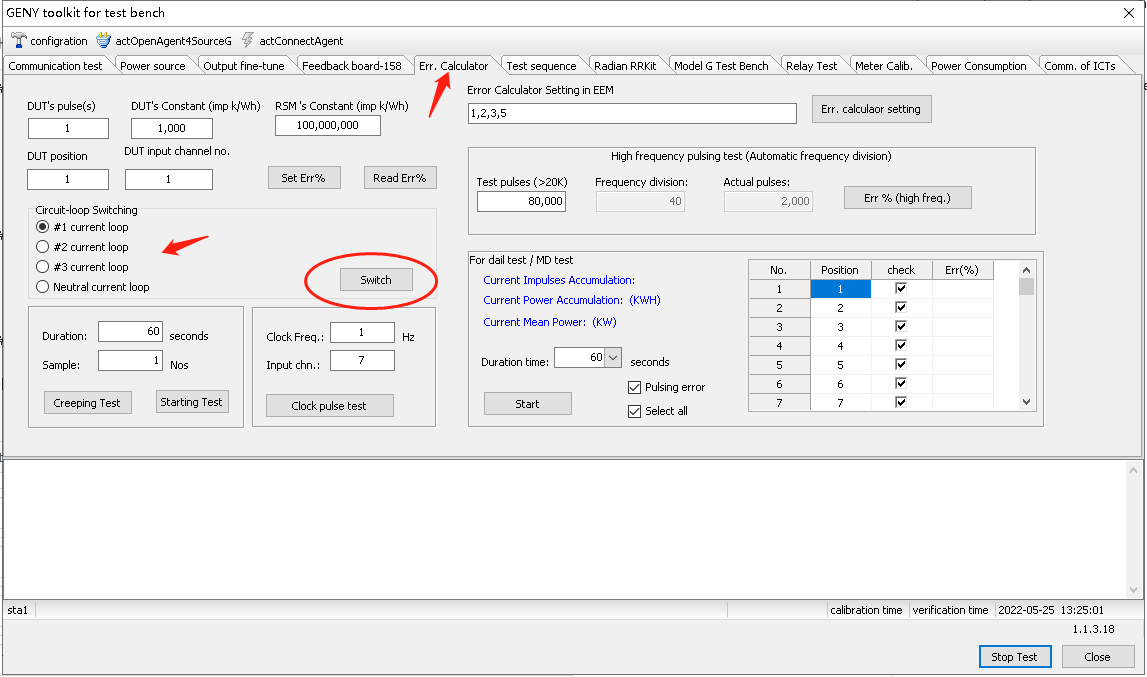Click the Position column header
The image size is (1147, 677).
tap(840, 270)
